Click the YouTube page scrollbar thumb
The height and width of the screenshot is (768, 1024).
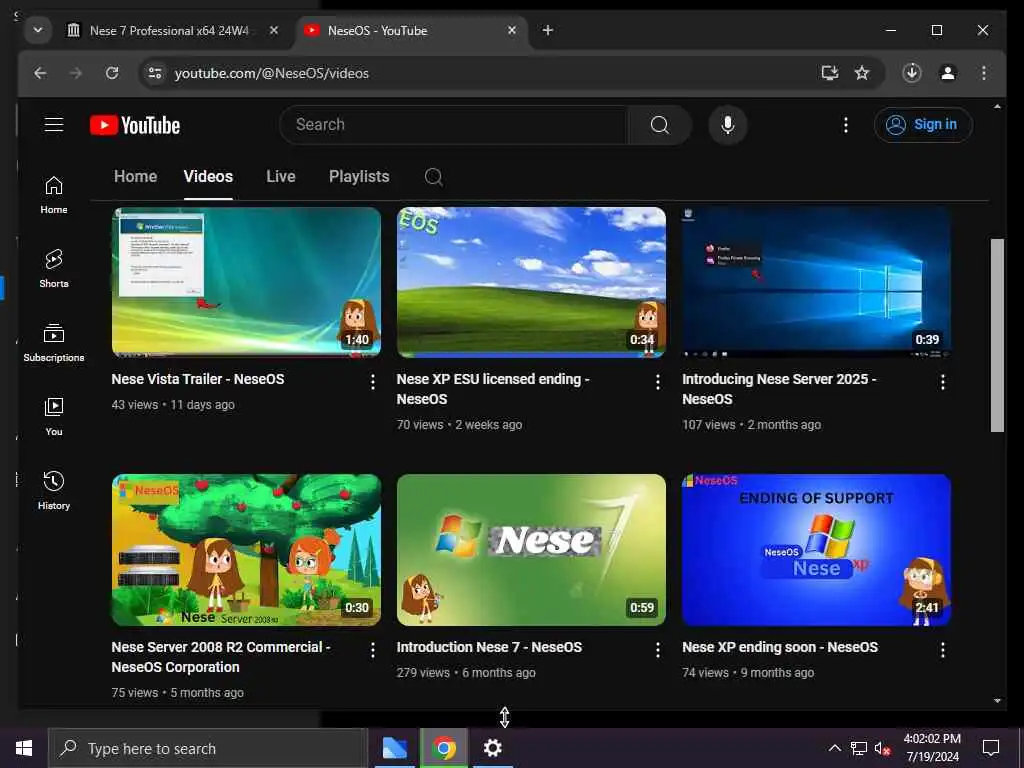pyautogui.click(x=997, y=335)
